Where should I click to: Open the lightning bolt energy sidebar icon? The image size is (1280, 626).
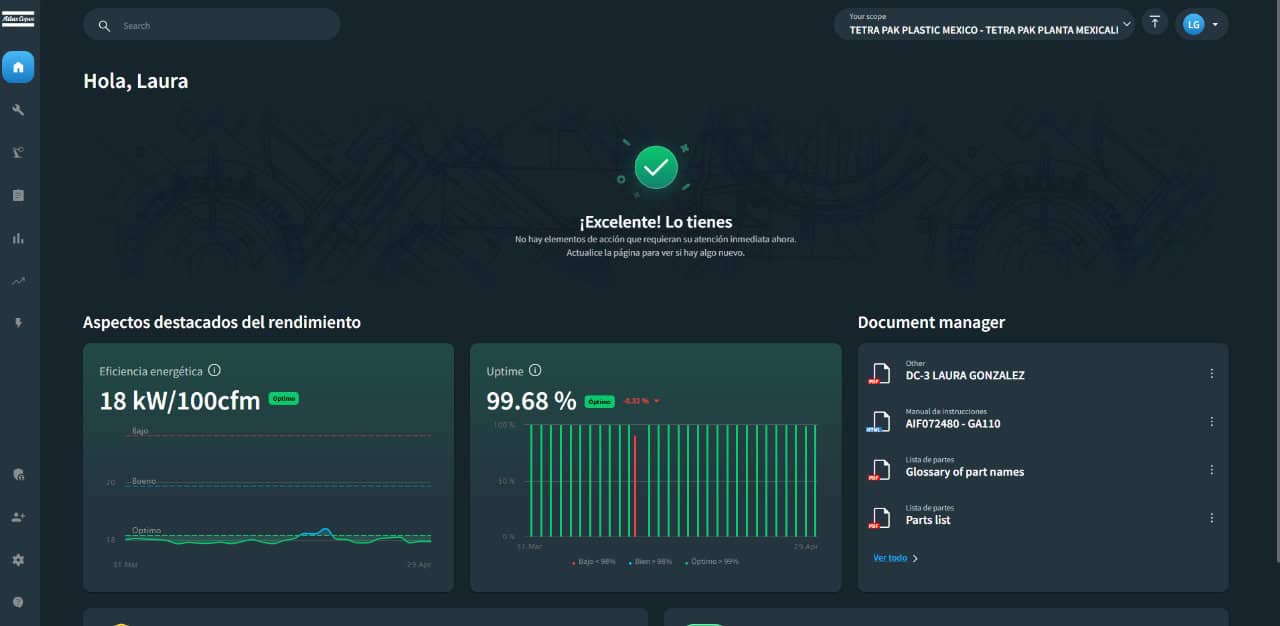tap(18, 323)
